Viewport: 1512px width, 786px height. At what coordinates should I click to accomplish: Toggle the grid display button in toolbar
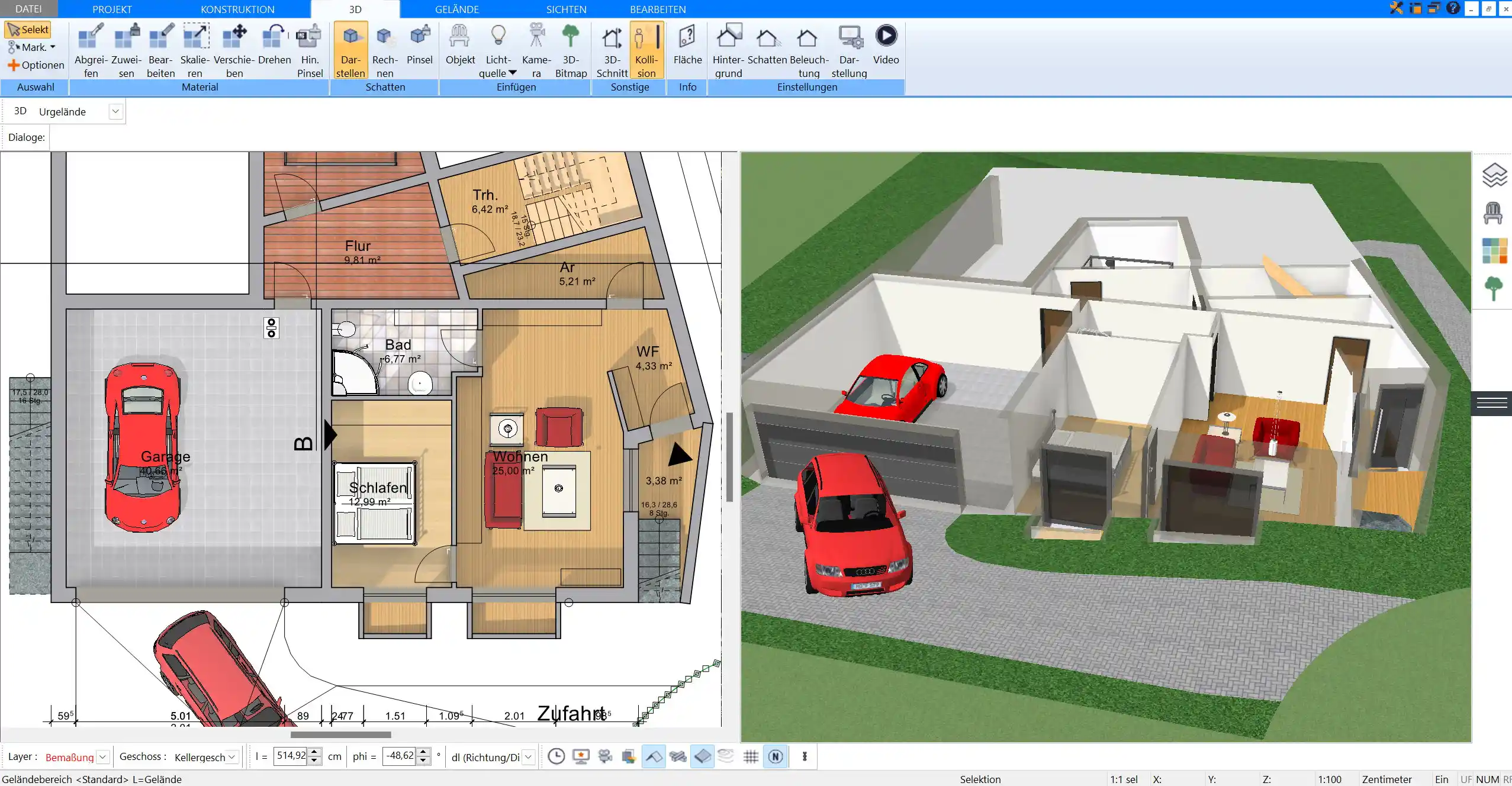[x=751, y=756]
